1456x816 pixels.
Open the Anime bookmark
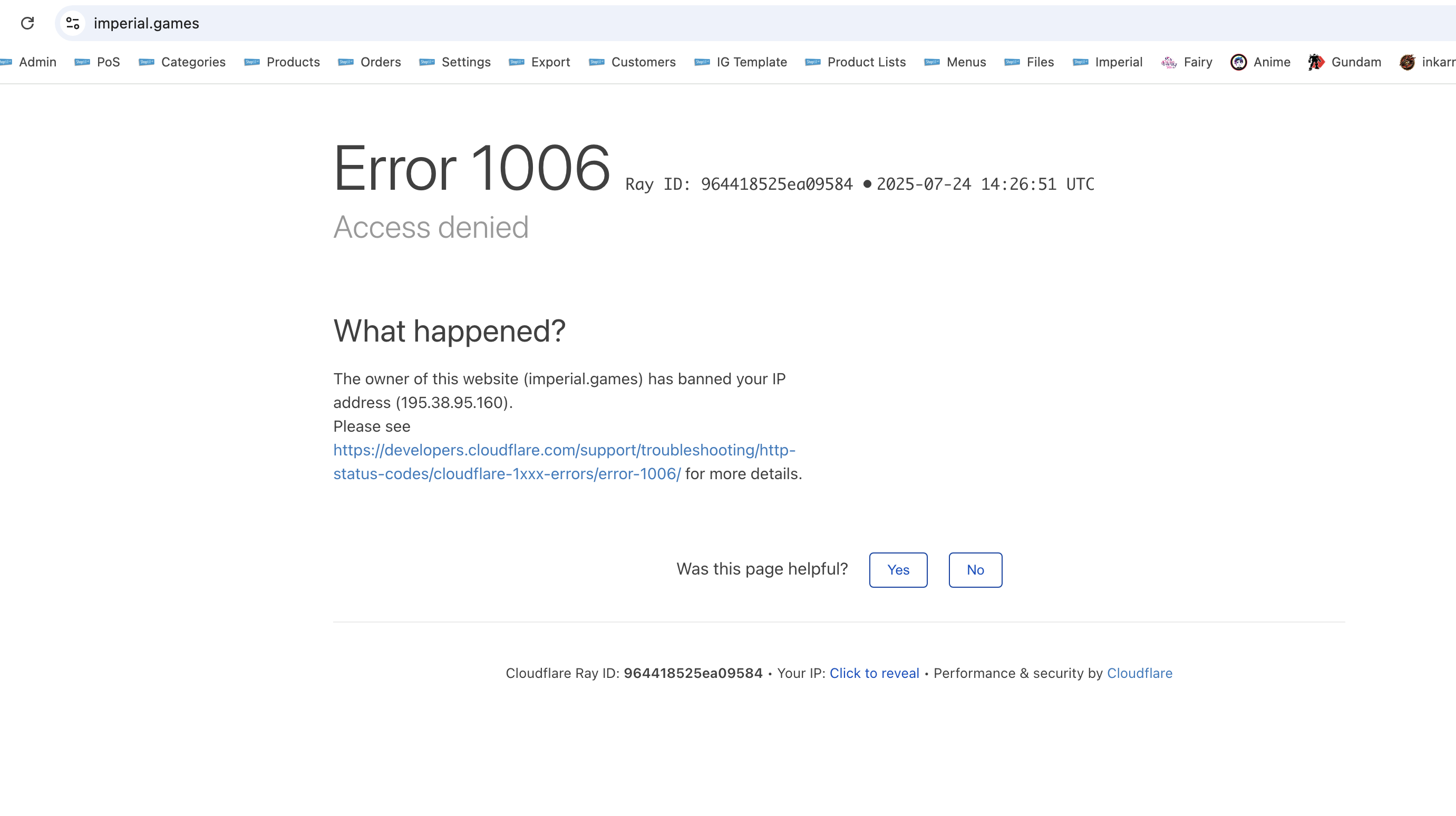(1260, 62)
